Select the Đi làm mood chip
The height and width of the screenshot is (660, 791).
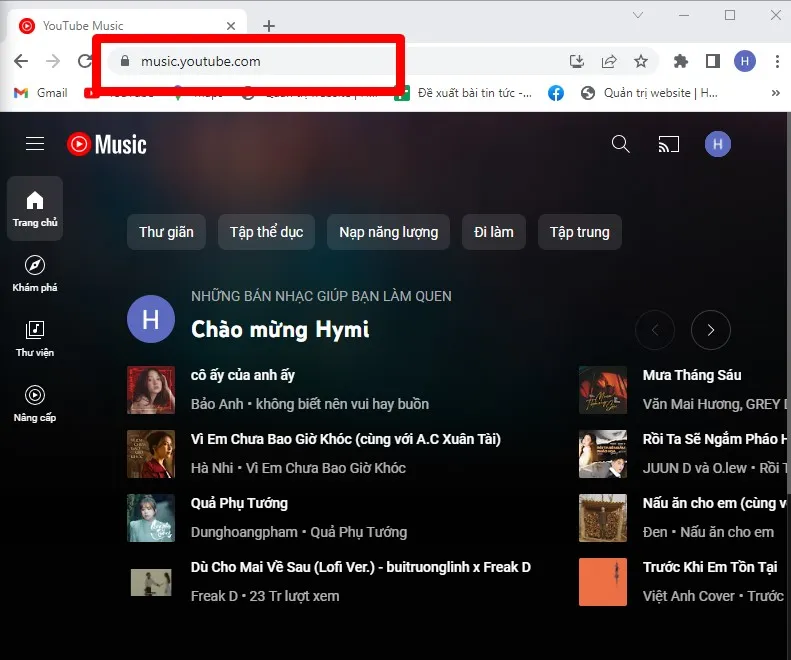point(493,232)
